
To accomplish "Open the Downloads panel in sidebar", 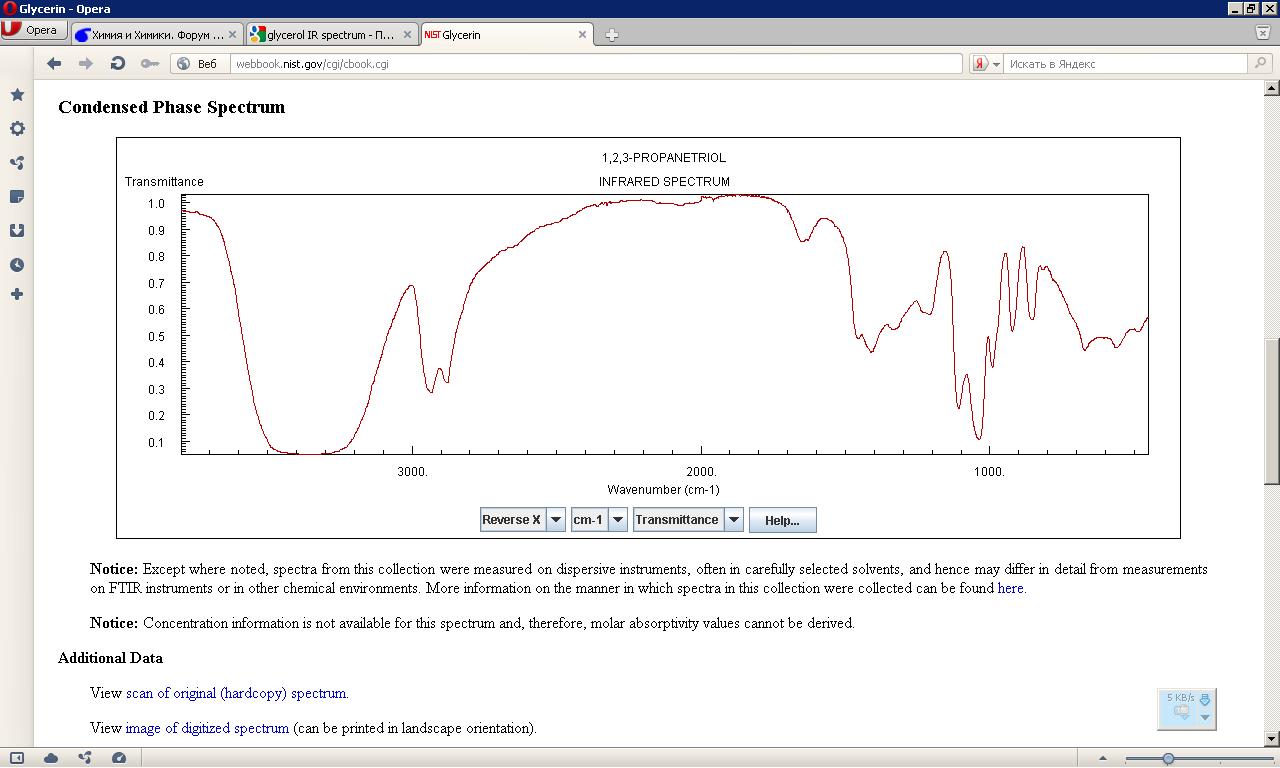I will 17,231.
